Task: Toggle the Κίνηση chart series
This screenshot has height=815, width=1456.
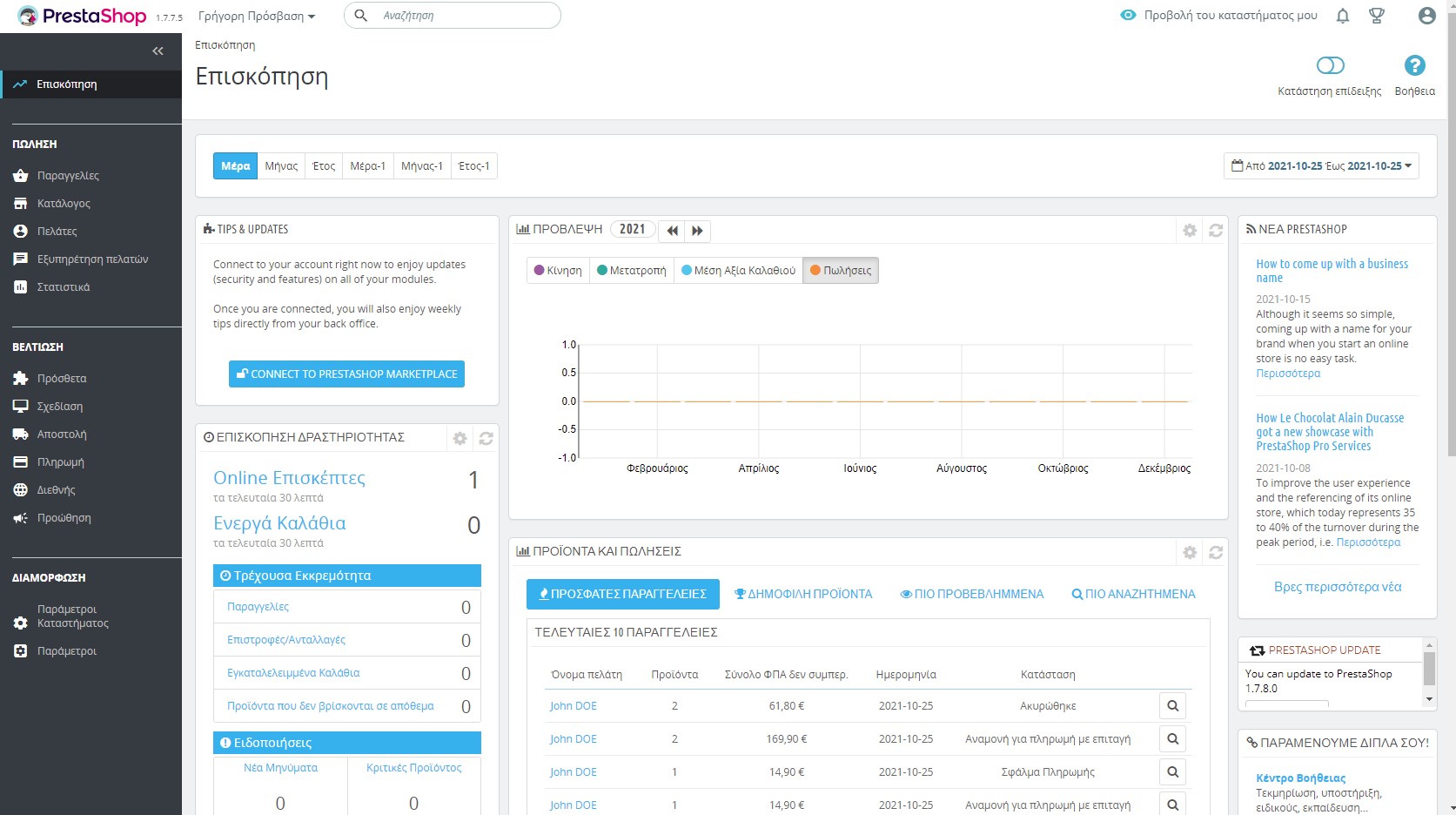Action: pyautogui.click(x=558, y=271)
